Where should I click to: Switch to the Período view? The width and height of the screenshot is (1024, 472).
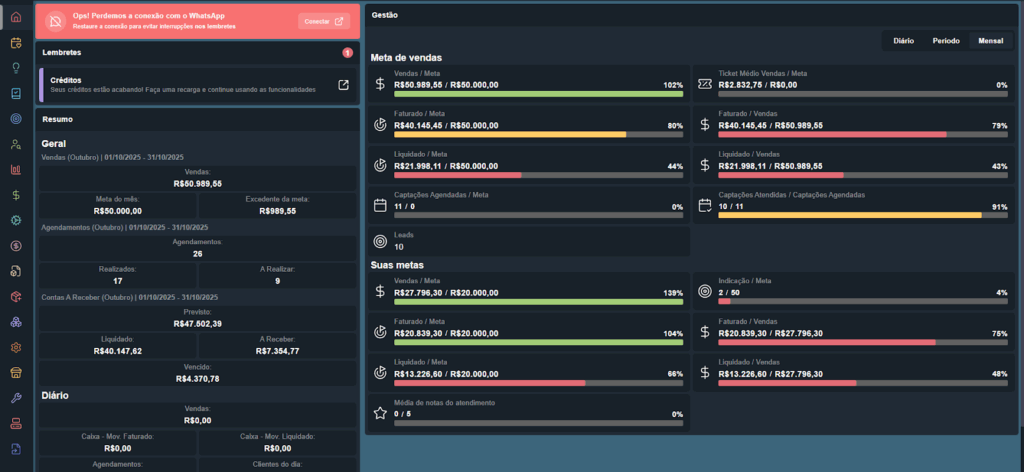(x=946, y=41)
